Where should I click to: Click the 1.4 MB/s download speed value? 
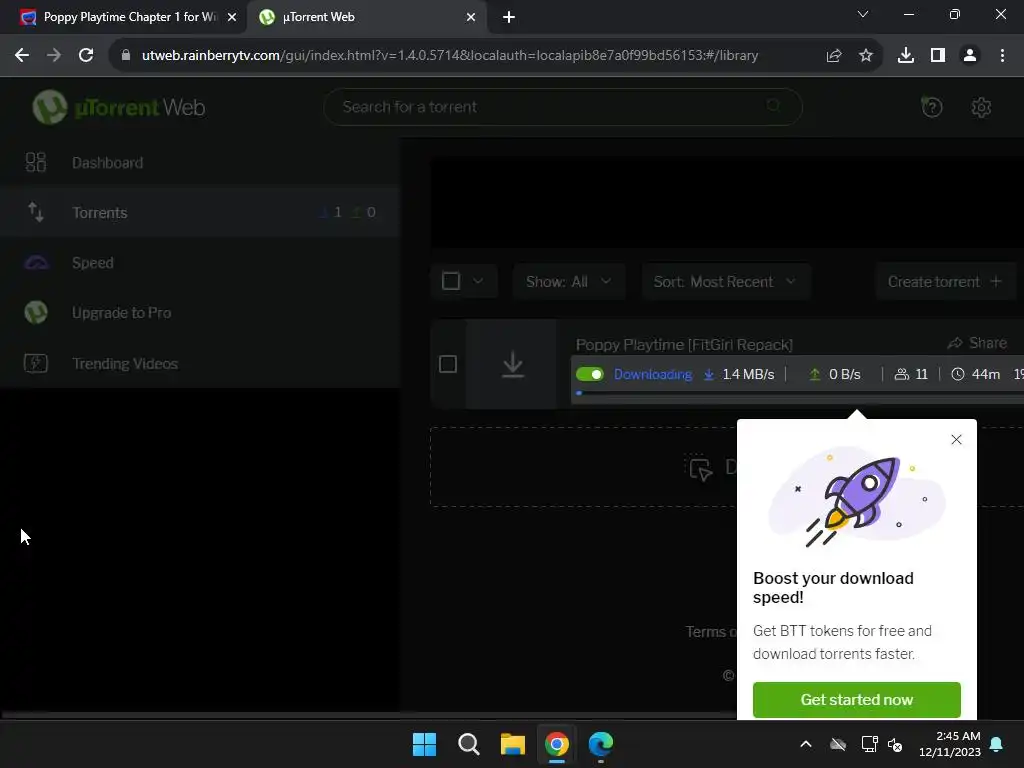(x=748, y=374)
